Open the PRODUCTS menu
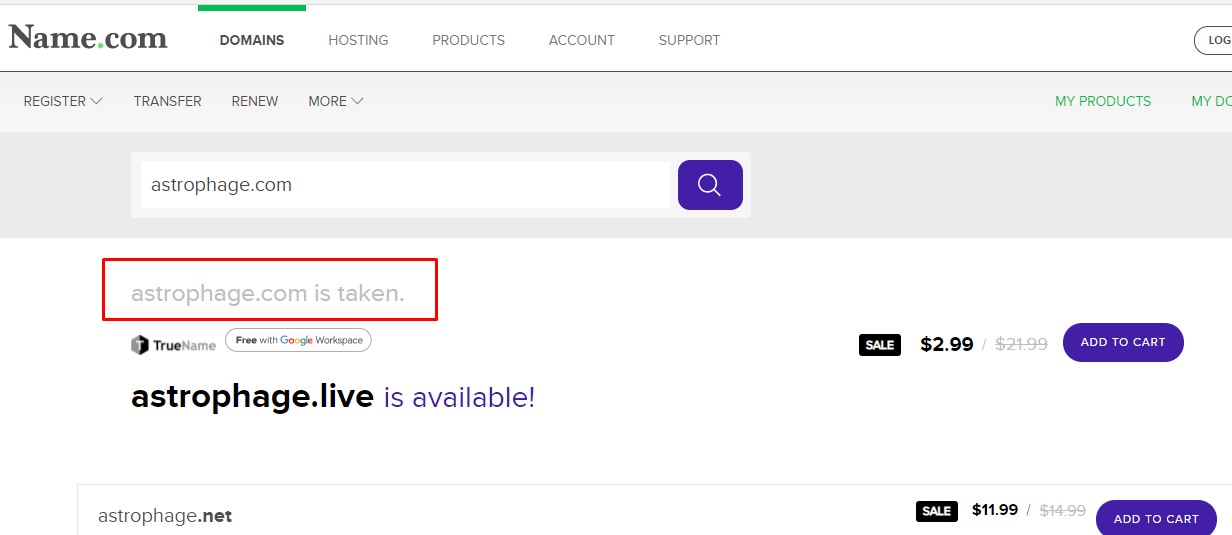The height and width of the screenshot is (535, 1232). [468, 40]
